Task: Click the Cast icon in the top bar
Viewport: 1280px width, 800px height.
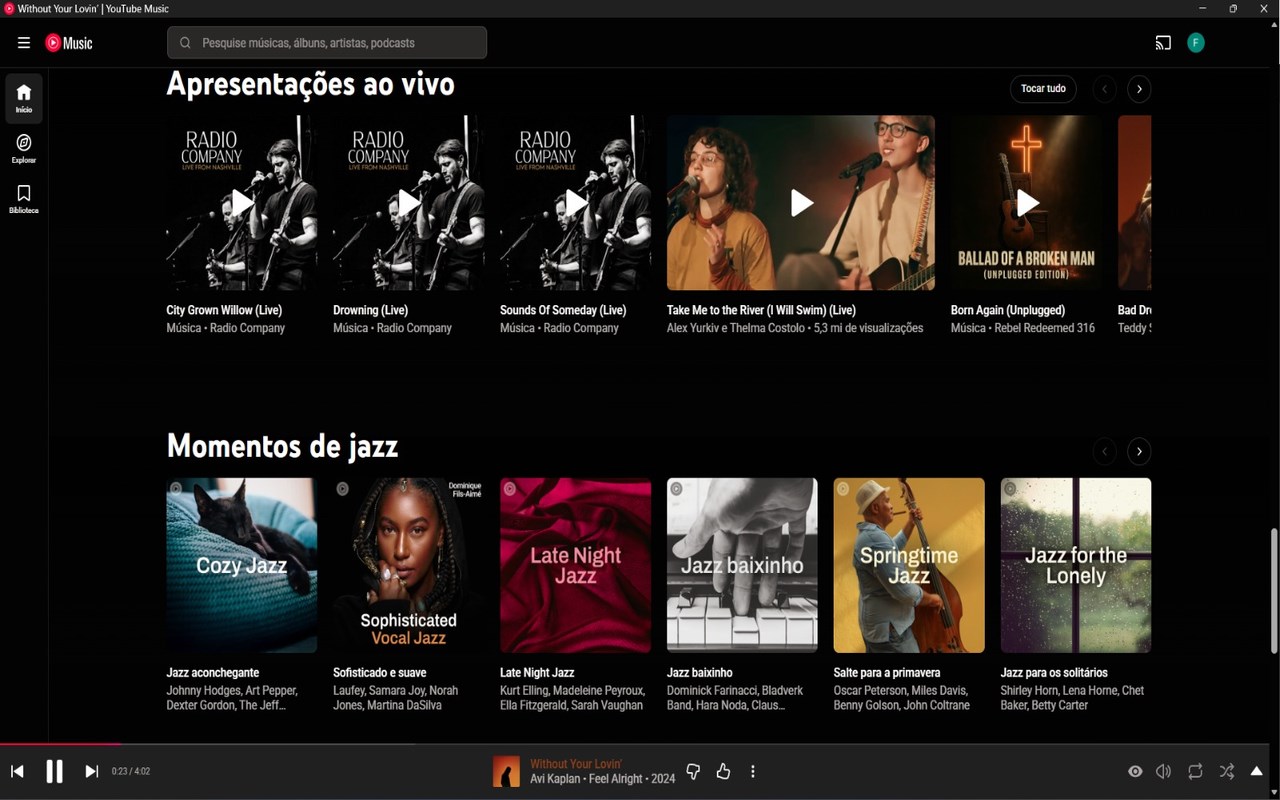Action: click(x=1162, y=42)
